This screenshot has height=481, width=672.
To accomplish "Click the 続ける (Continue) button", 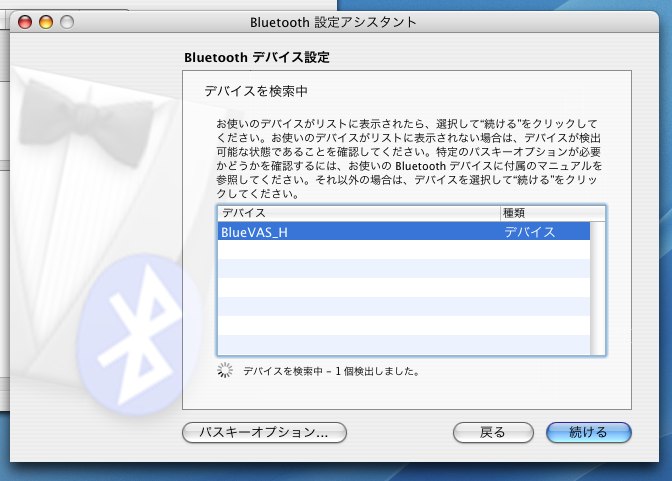I will [588, 432].
